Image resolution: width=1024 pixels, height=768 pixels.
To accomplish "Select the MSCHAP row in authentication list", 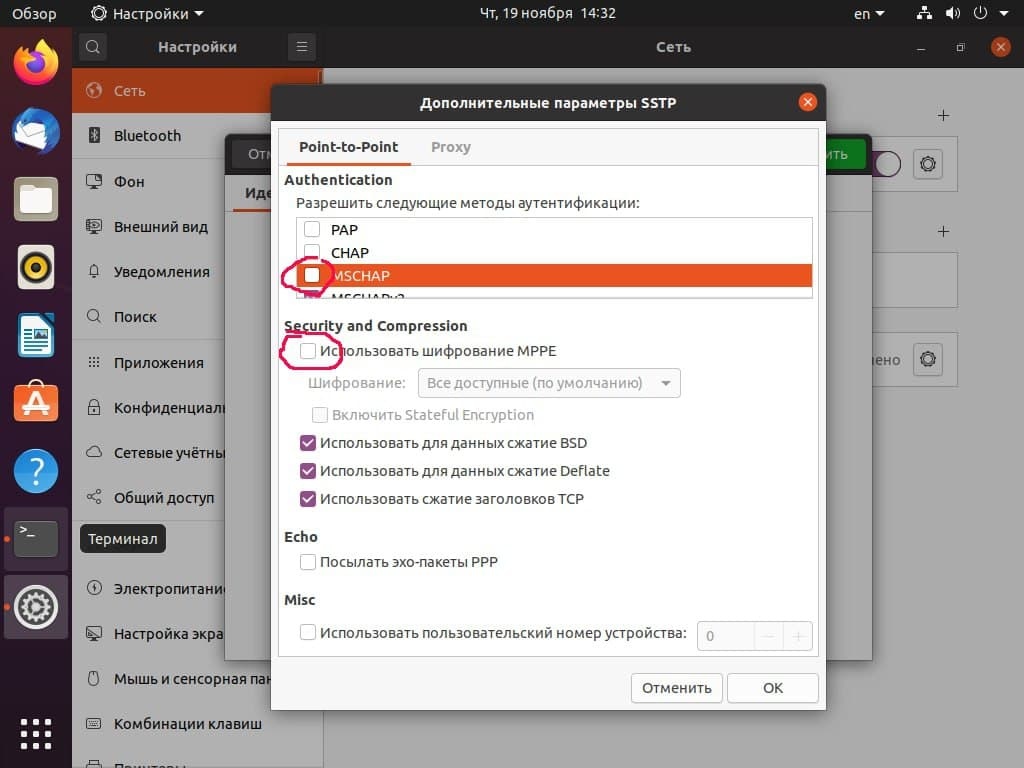I will click(554, 275).
